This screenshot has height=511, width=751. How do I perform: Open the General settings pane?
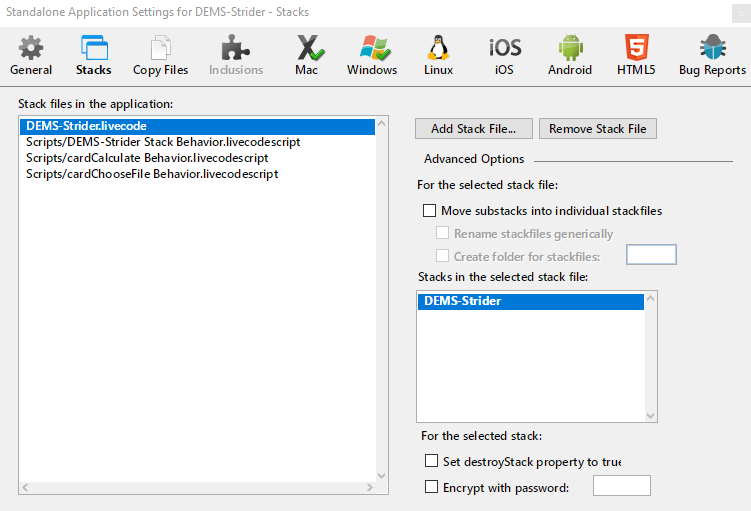click(31, 55)
